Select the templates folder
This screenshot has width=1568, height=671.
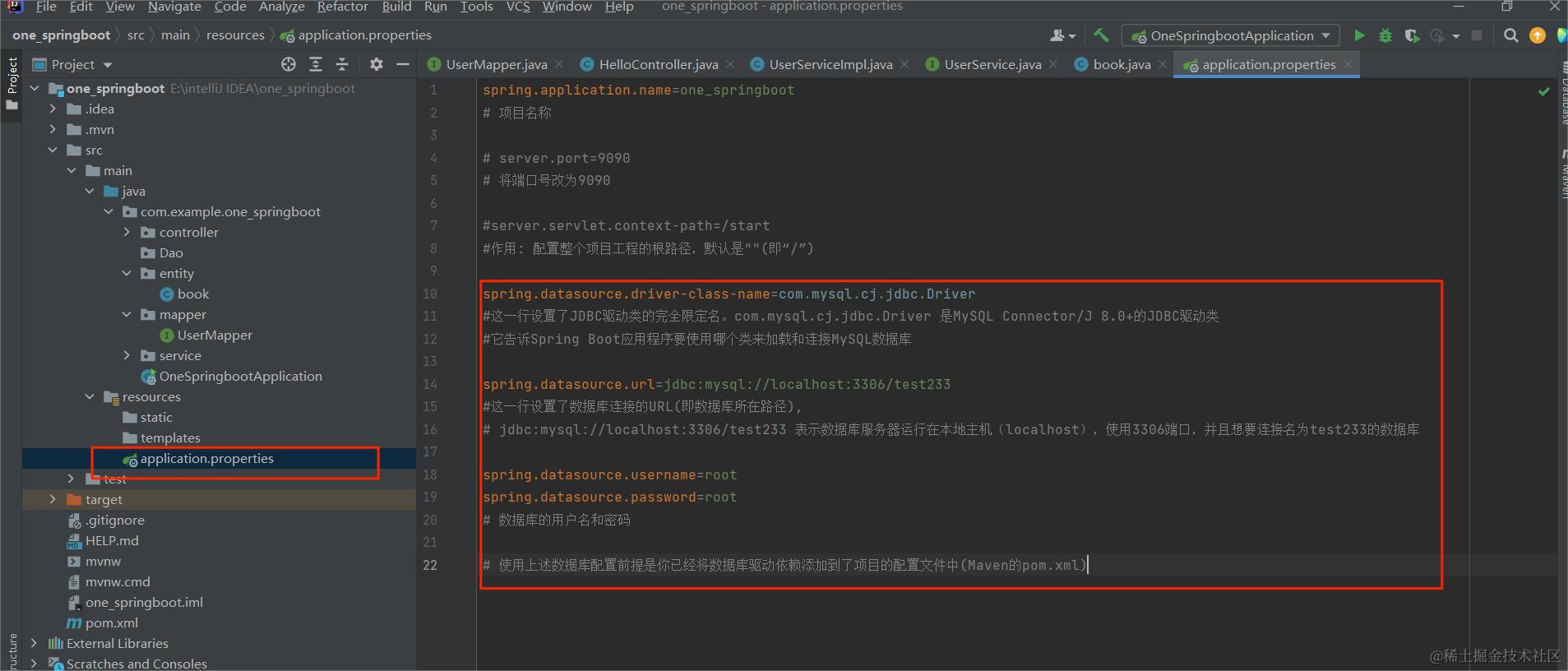tap(161, 437)
